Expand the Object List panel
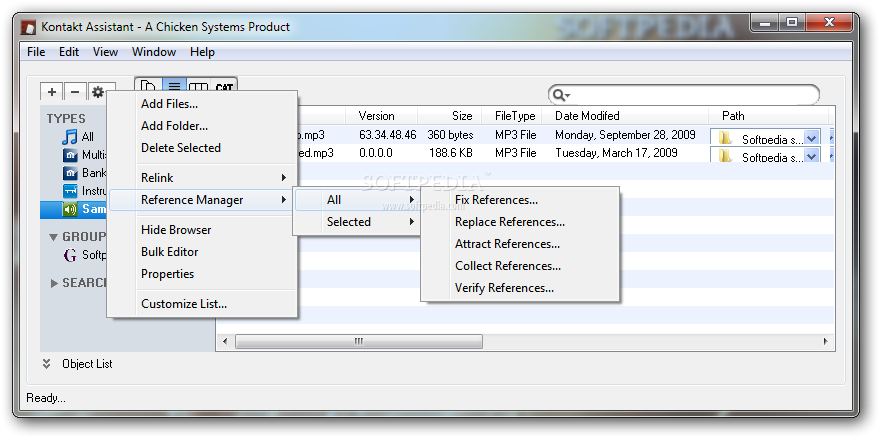880x438 pixels. 46,364
